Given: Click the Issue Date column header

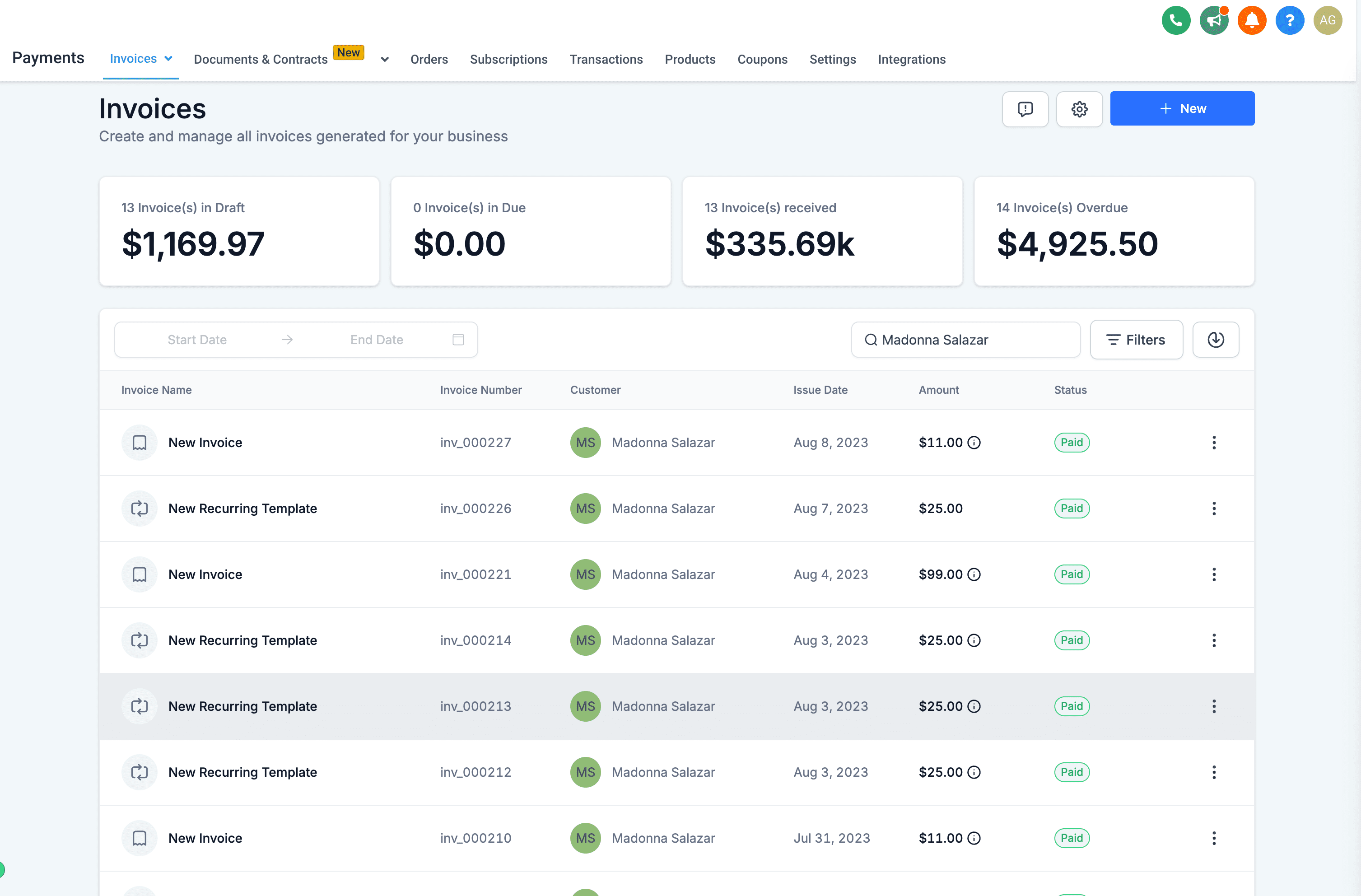Looking at the screenshot, I should point(820,390).
